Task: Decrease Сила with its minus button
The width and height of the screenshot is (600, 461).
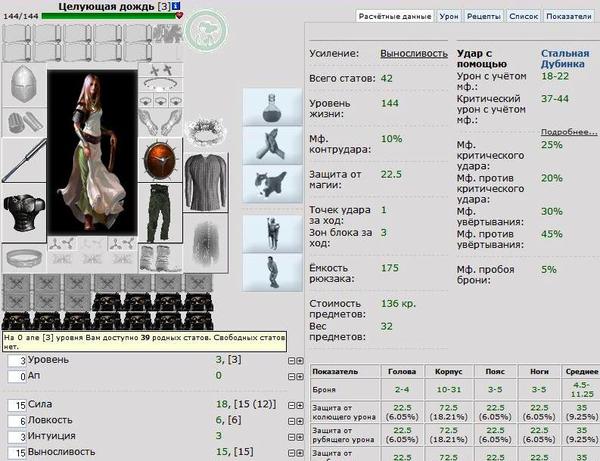Action: [x=292, y=406]
